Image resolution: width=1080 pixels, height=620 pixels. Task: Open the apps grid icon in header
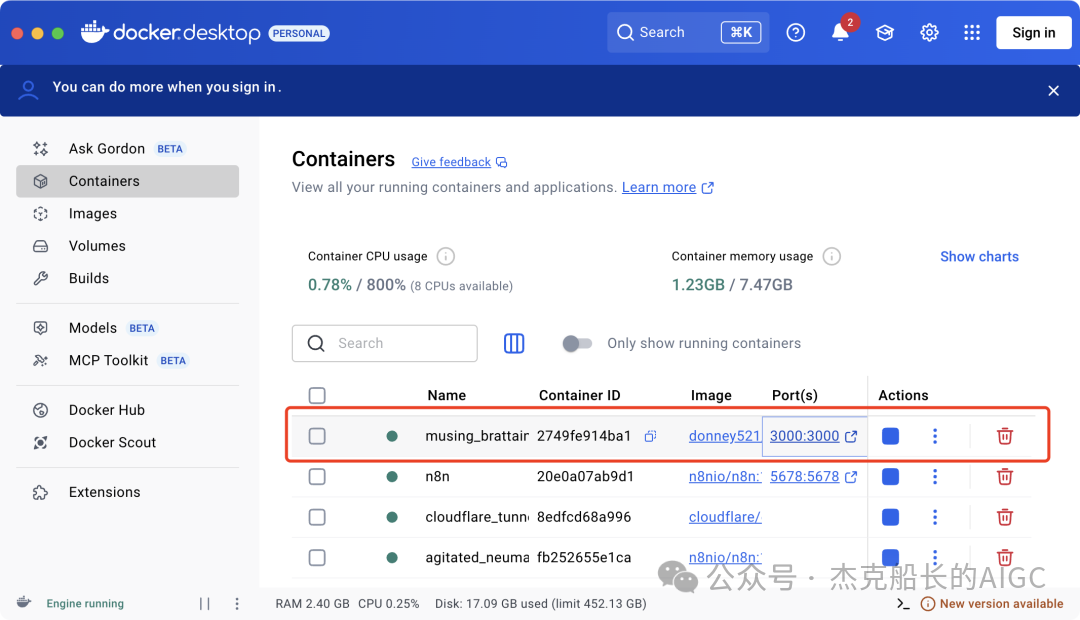[x=972, y=32]
